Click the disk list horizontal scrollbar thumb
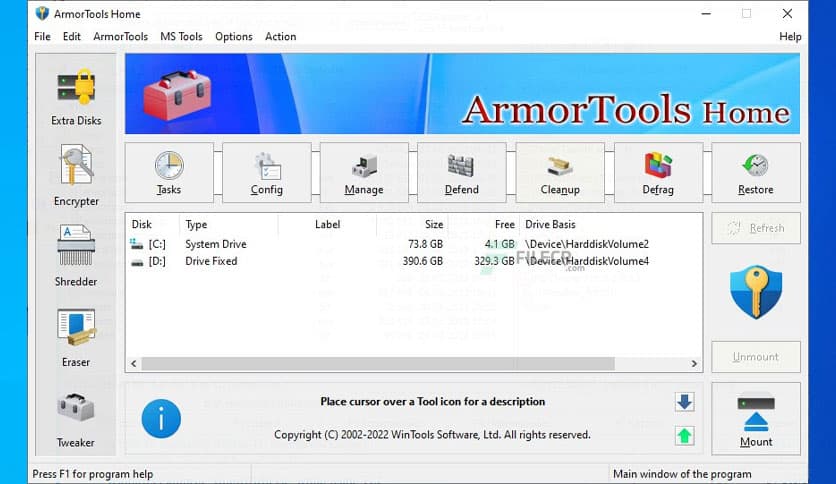The height and width of the screenshot is (484, 836). coord(378,364)
